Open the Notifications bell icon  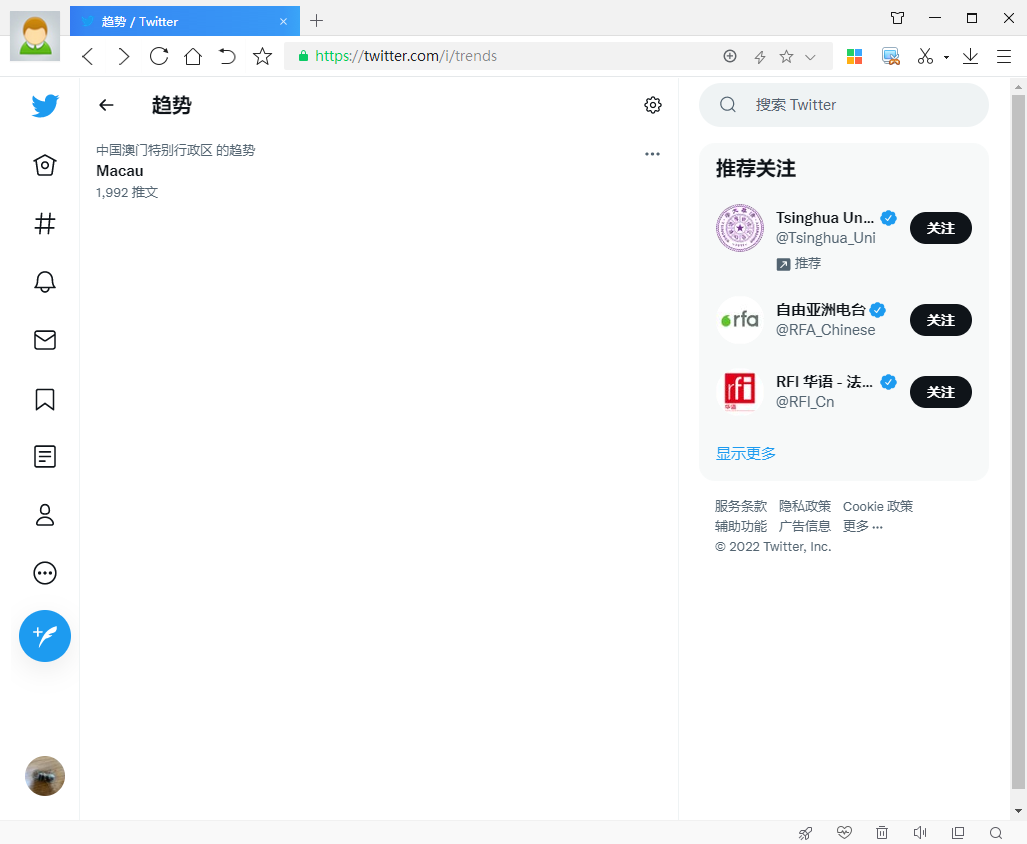(x=45, y=282)
